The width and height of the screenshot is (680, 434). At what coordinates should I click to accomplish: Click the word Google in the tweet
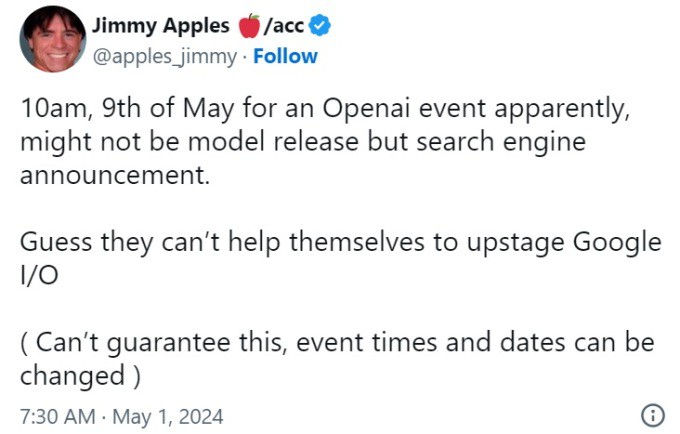(x=617, y=242)
